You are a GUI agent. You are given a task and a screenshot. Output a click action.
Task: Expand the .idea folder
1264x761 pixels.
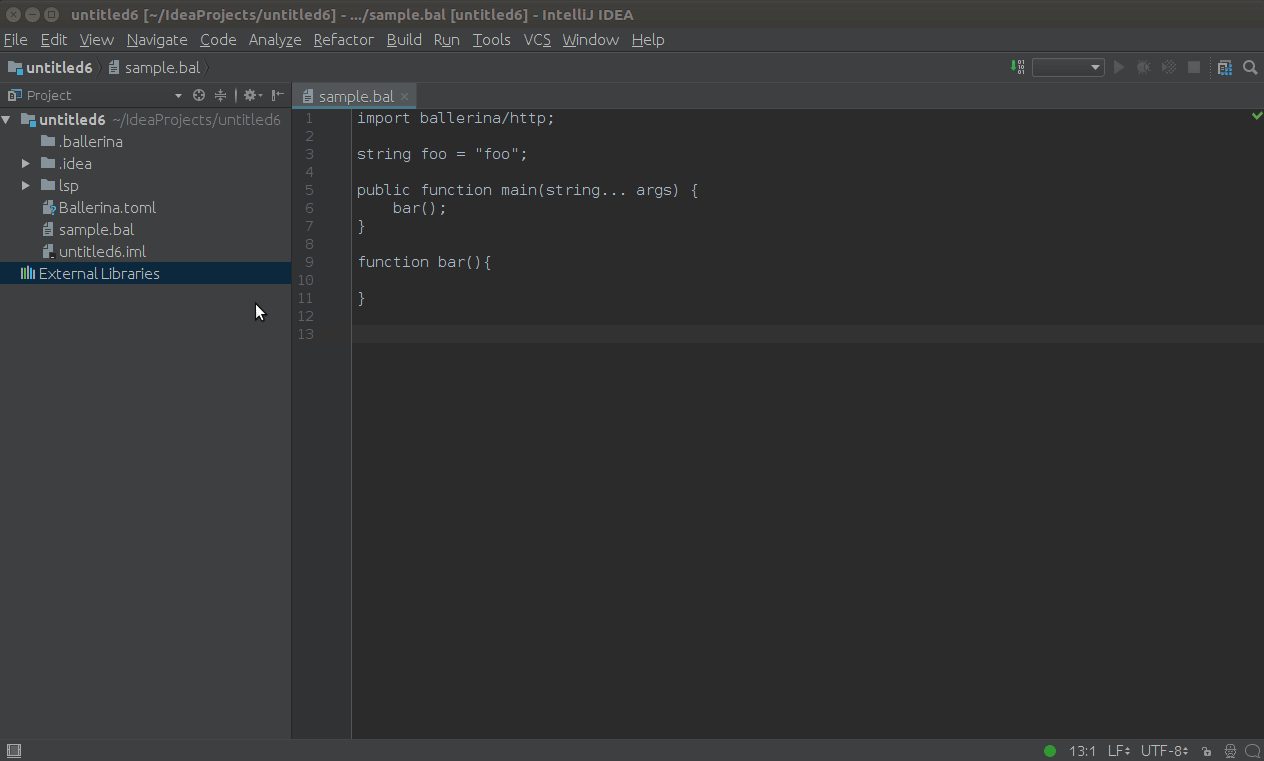(x=26, y=163)
